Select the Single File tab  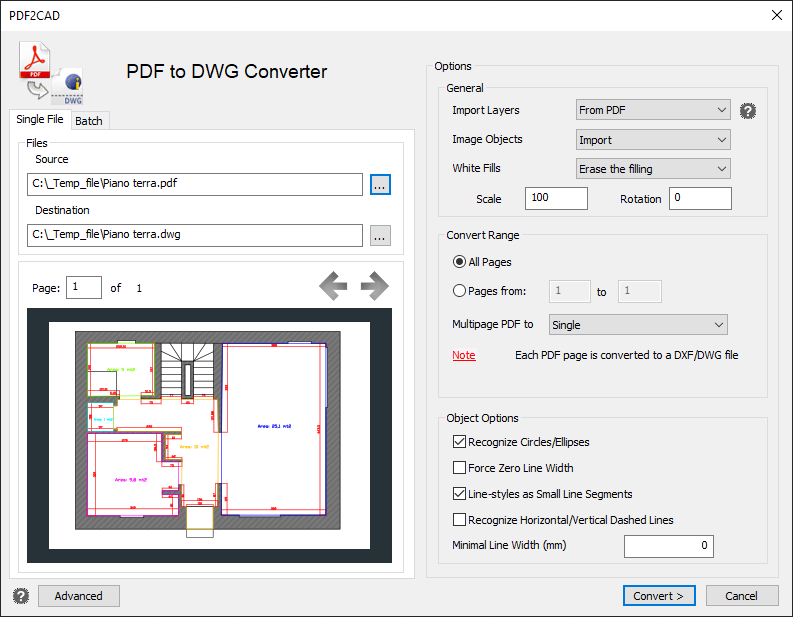pos(40,120)
